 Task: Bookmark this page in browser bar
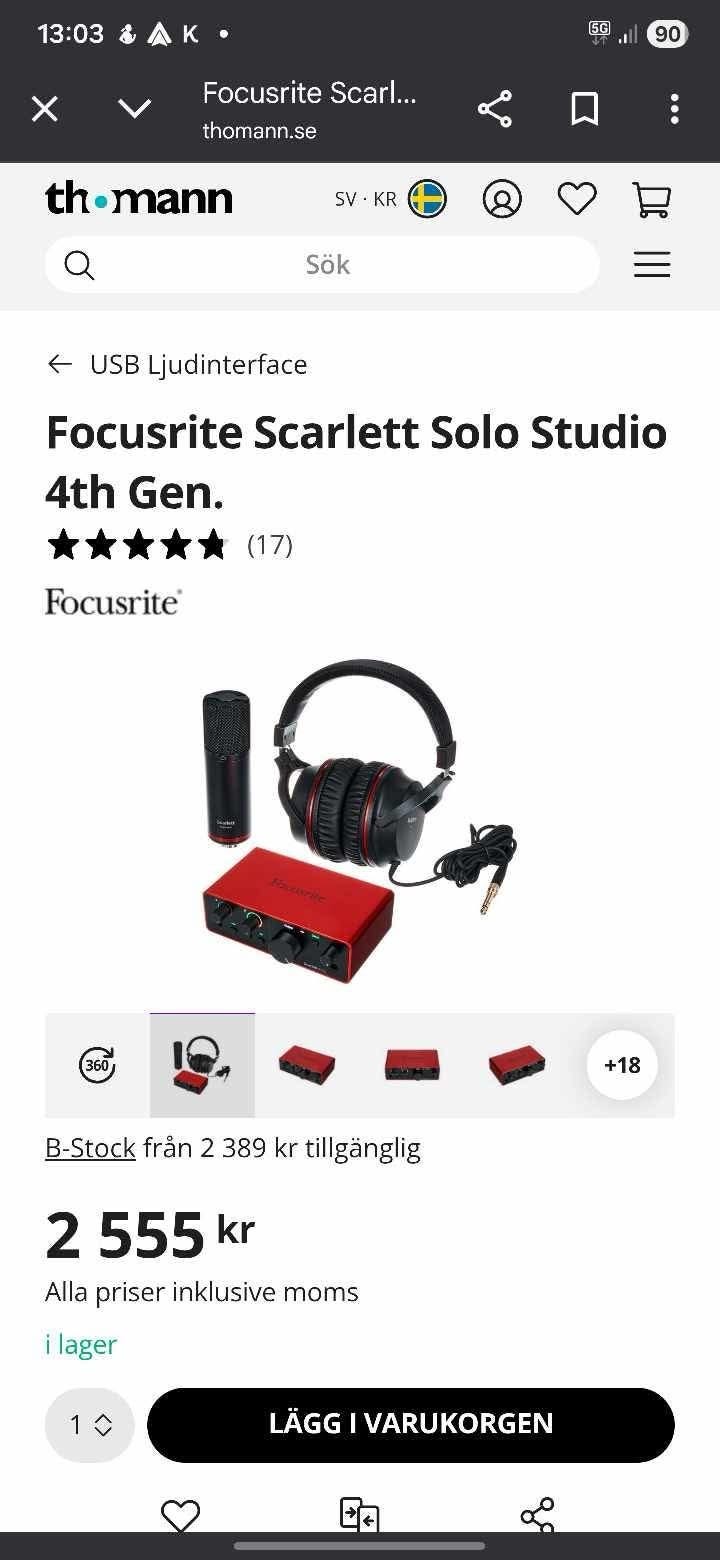pos(585,109)
